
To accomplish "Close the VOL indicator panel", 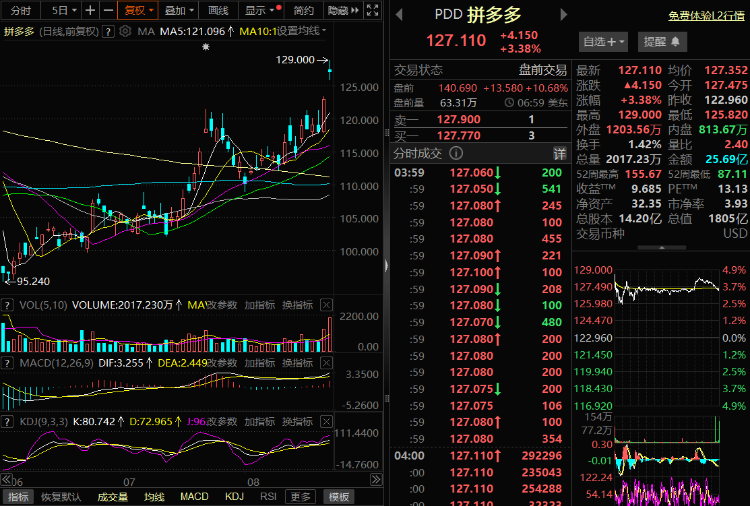I will [326, 305].
